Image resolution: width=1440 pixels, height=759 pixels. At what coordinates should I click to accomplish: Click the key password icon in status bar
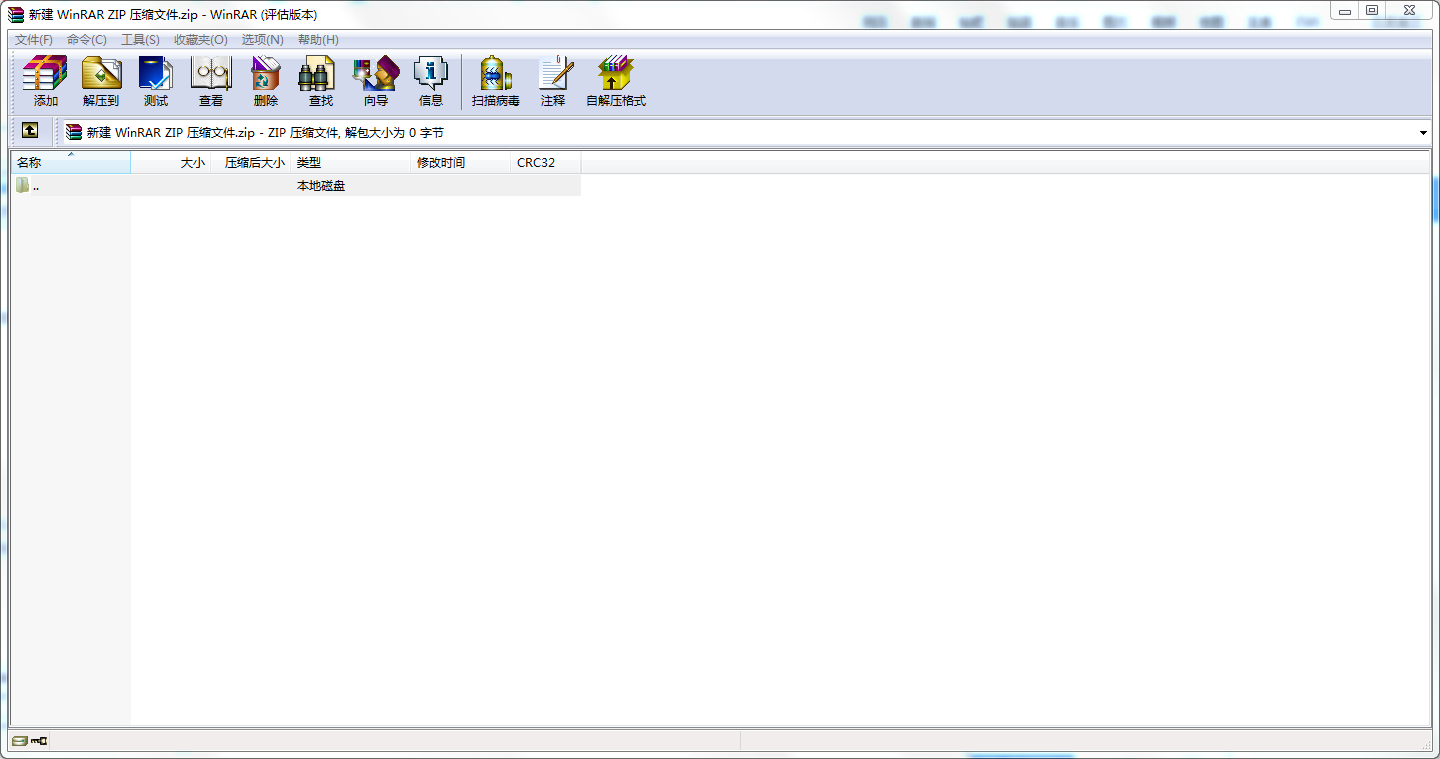[39, 741]
